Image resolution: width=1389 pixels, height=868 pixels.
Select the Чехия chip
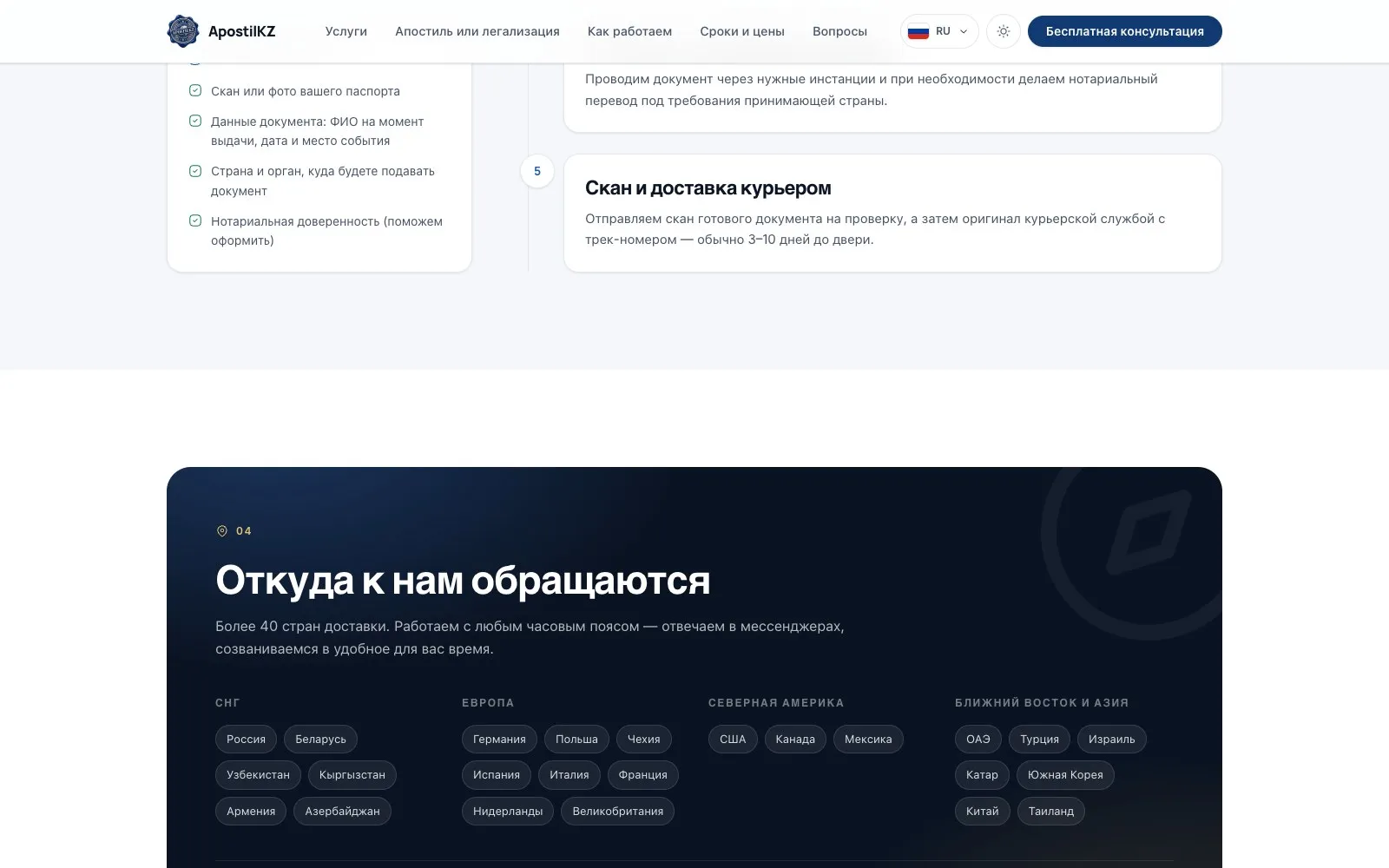(x=644, y=739)
